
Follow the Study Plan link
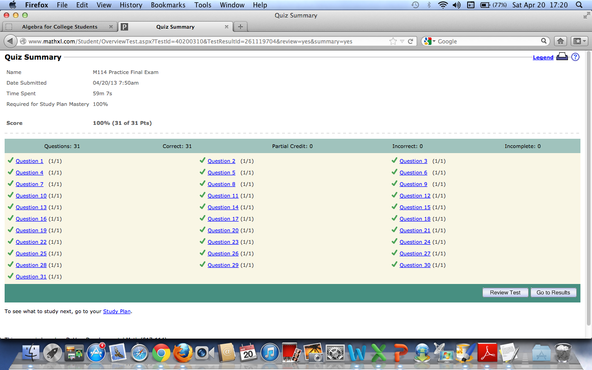[117, 311]
